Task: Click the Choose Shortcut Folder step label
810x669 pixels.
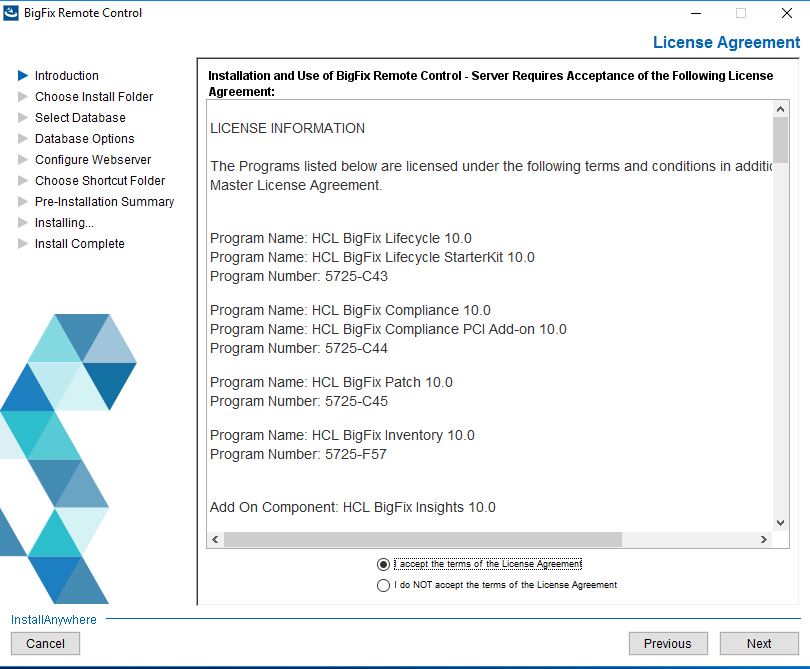Action: tap(100, 181)
